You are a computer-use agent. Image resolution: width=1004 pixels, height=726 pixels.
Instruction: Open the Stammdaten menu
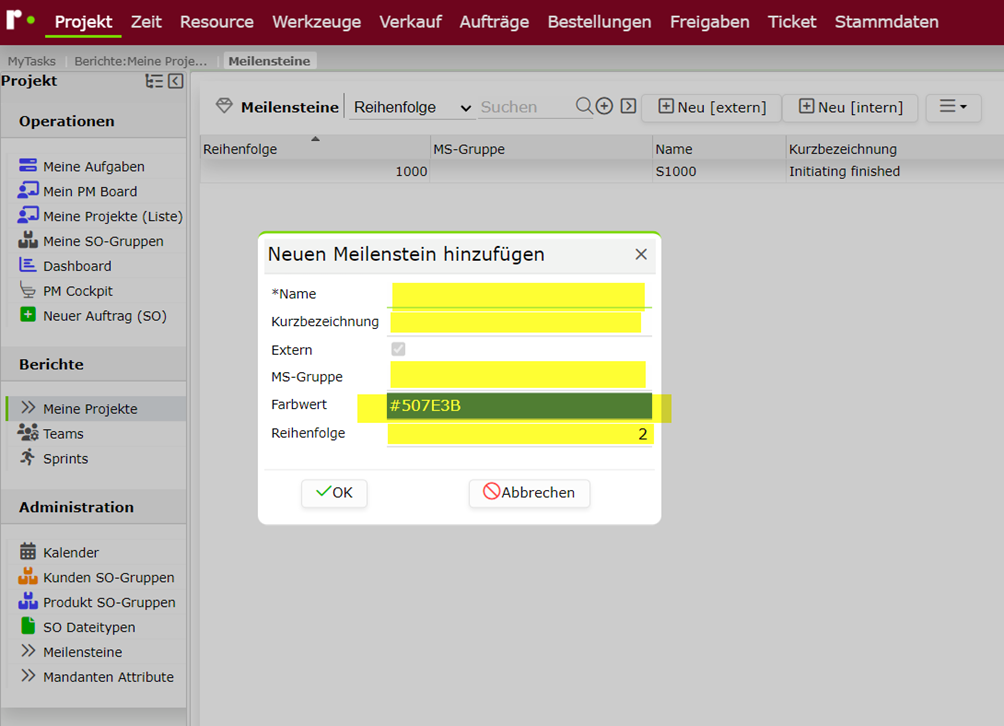pos(886,22)
